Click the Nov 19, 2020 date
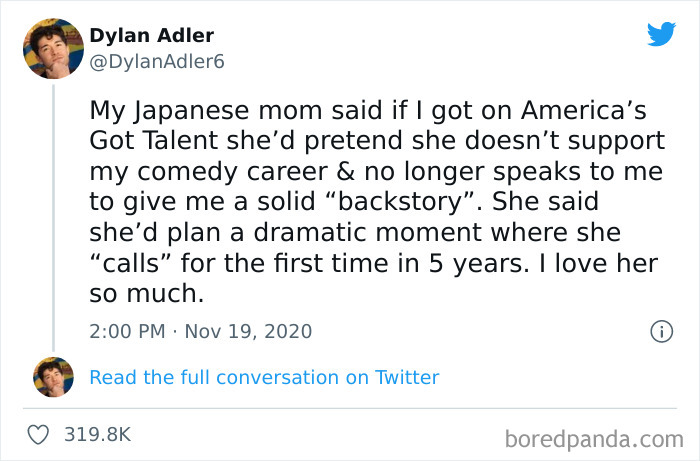 (x=245, y=331)
